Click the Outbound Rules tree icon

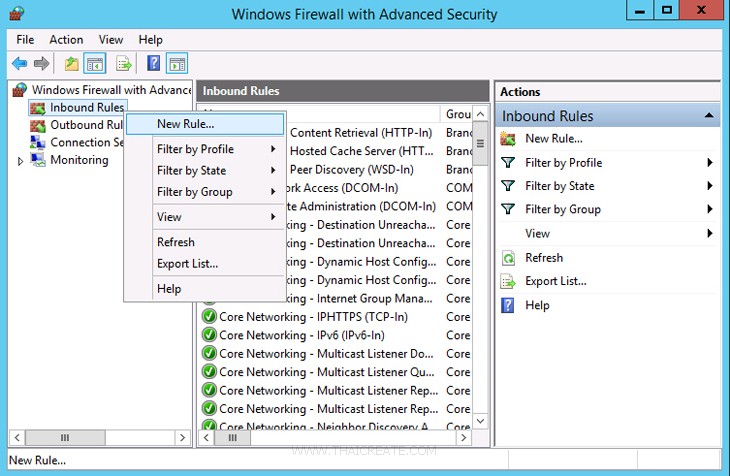38,125
